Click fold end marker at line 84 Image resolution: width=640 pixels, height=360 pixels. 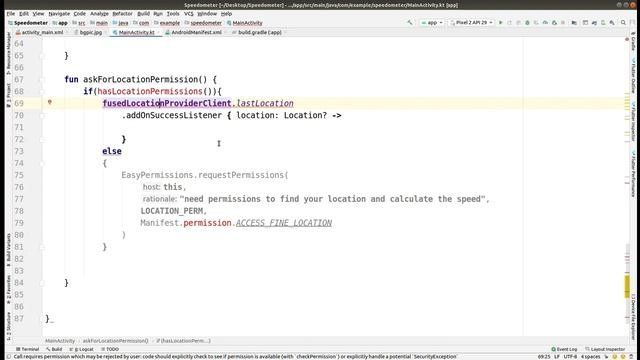point(42,283)
